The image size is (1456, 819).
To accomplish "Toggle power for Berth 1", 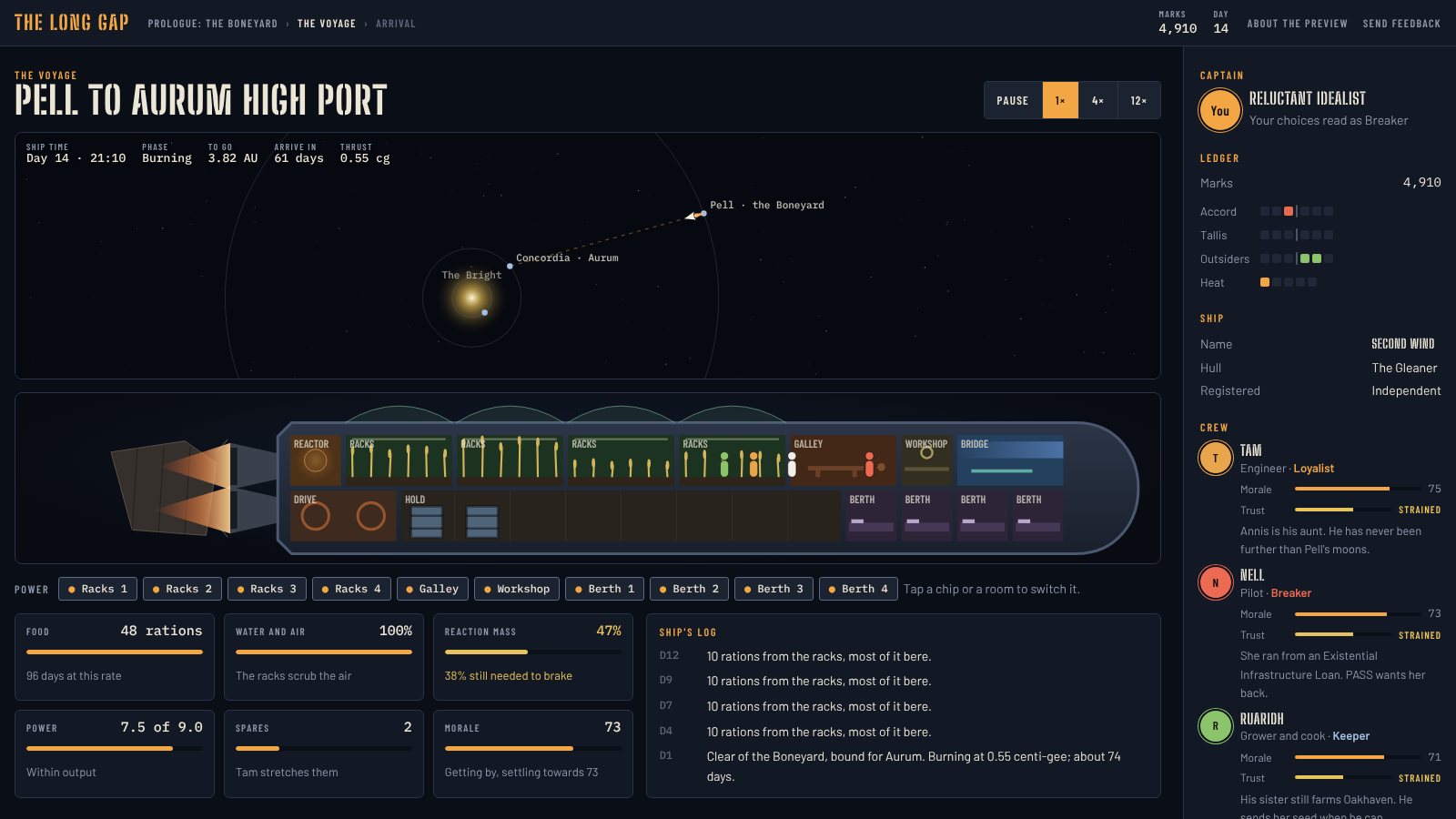I will click(604, 589).
